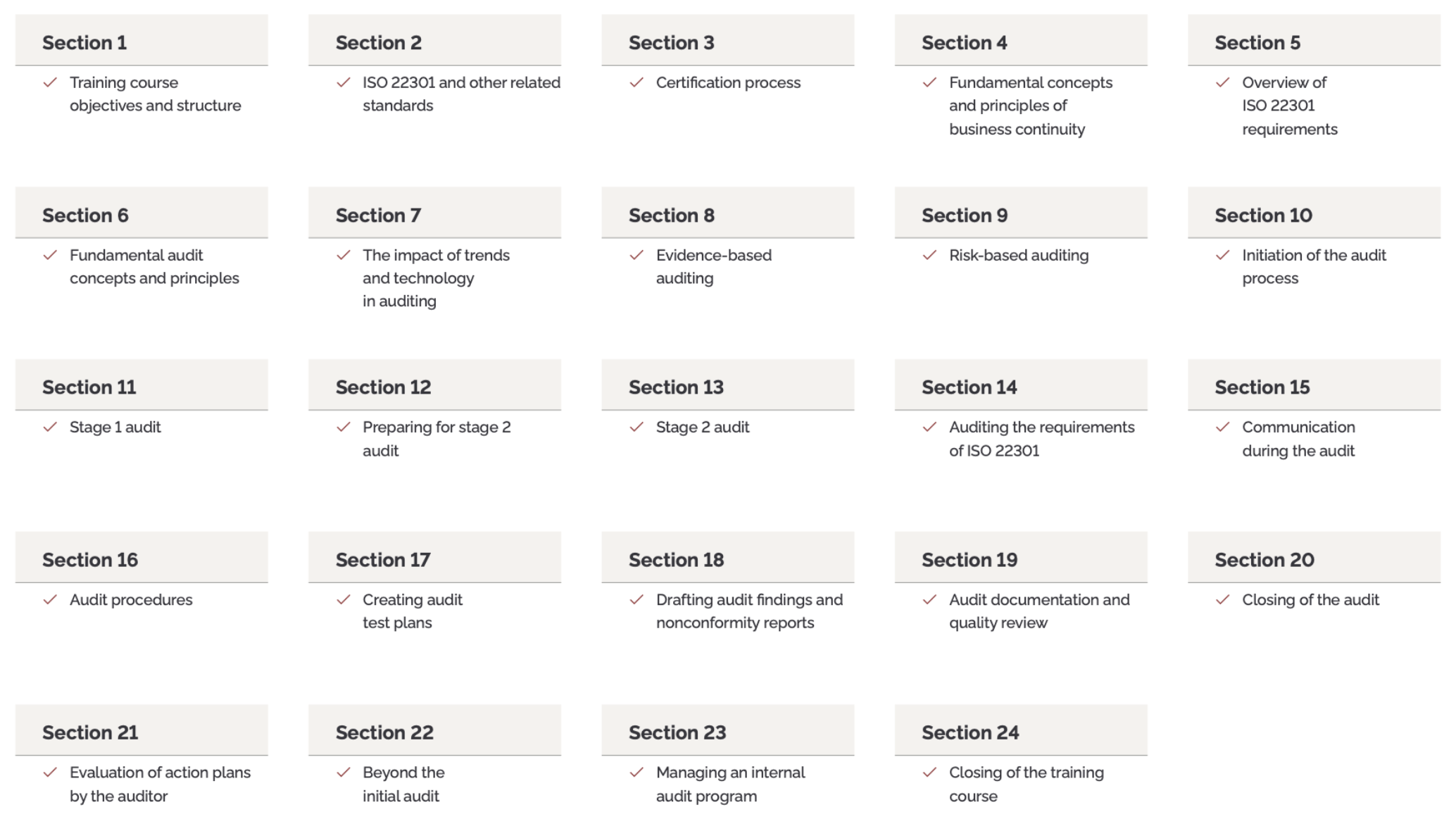Viewport: 1456px width, 824px height.
Task: Click 'Managing an internal audit program' item
Action: [x=729, y=784]
